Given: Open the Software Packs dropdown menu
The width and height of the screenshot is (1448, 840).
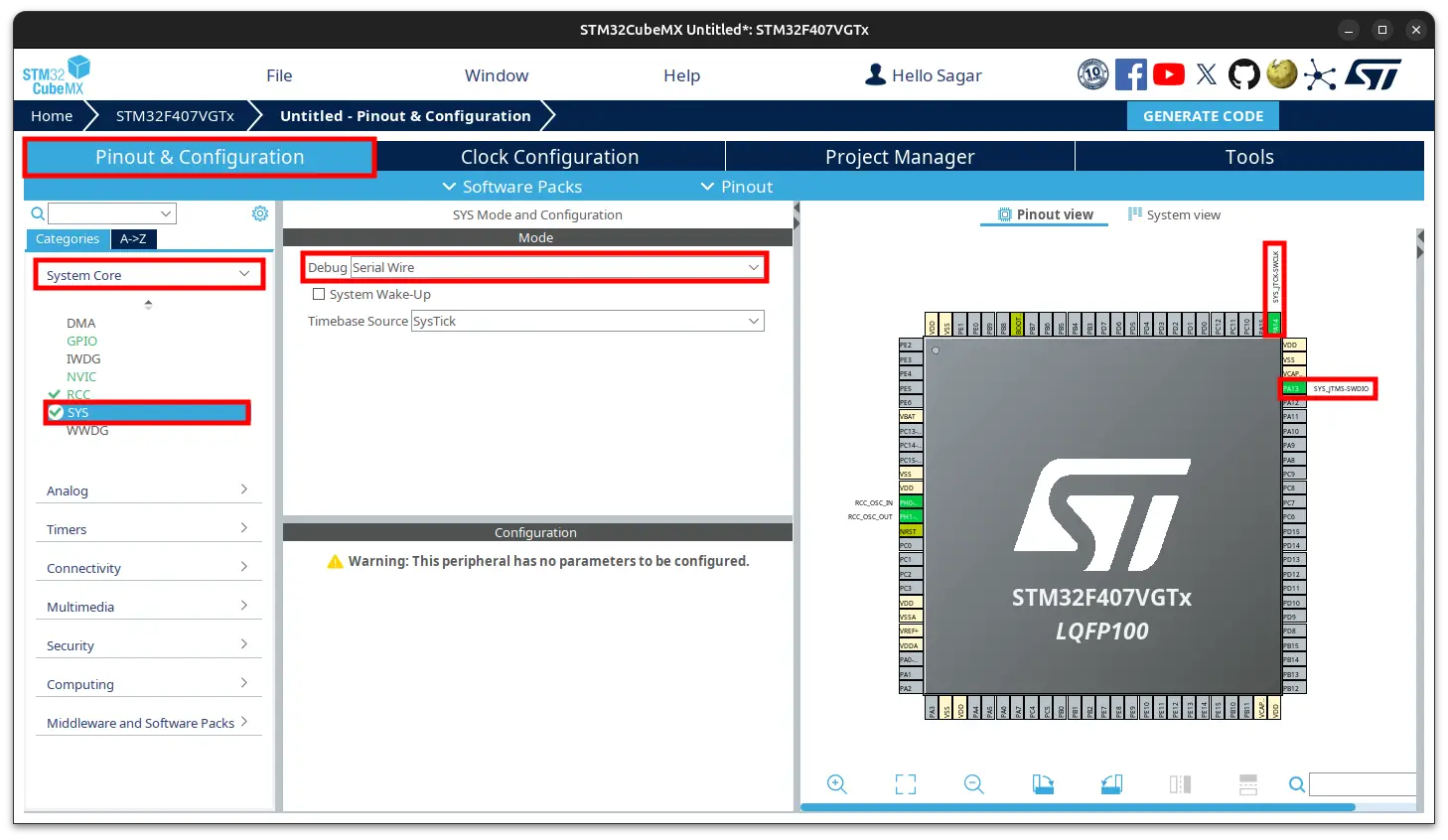Looking at the screenshot, I should point(511,187).
